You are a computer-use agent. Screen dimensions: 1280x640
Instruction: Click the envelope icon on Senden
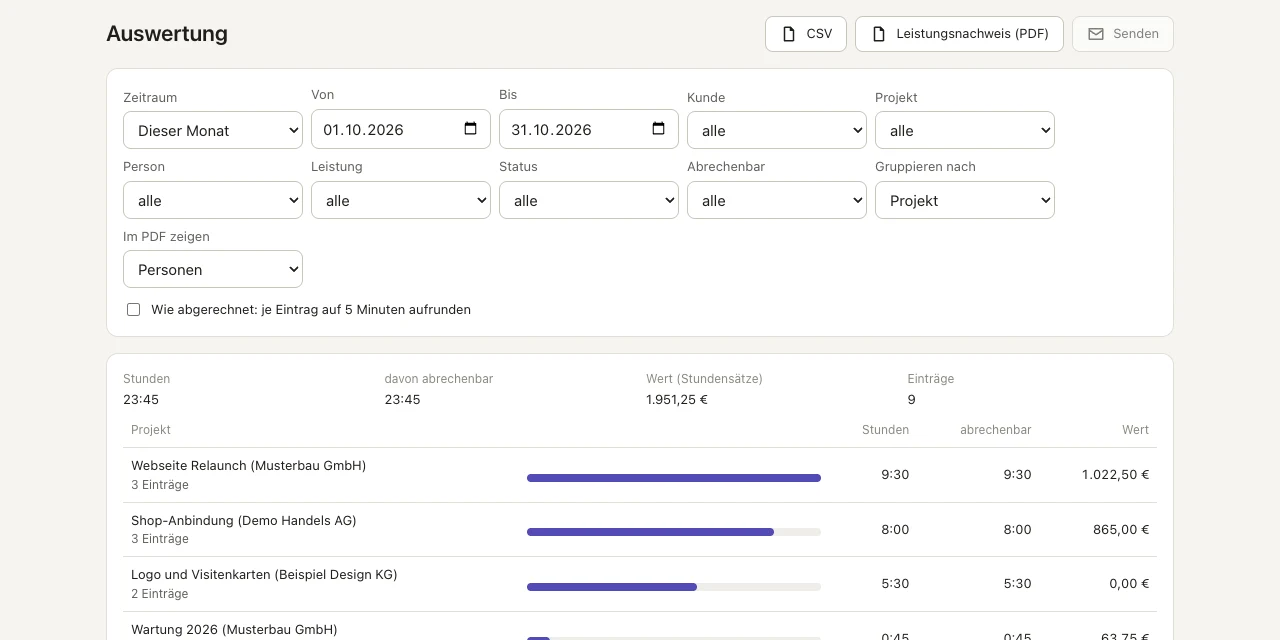pos(1096,34)
